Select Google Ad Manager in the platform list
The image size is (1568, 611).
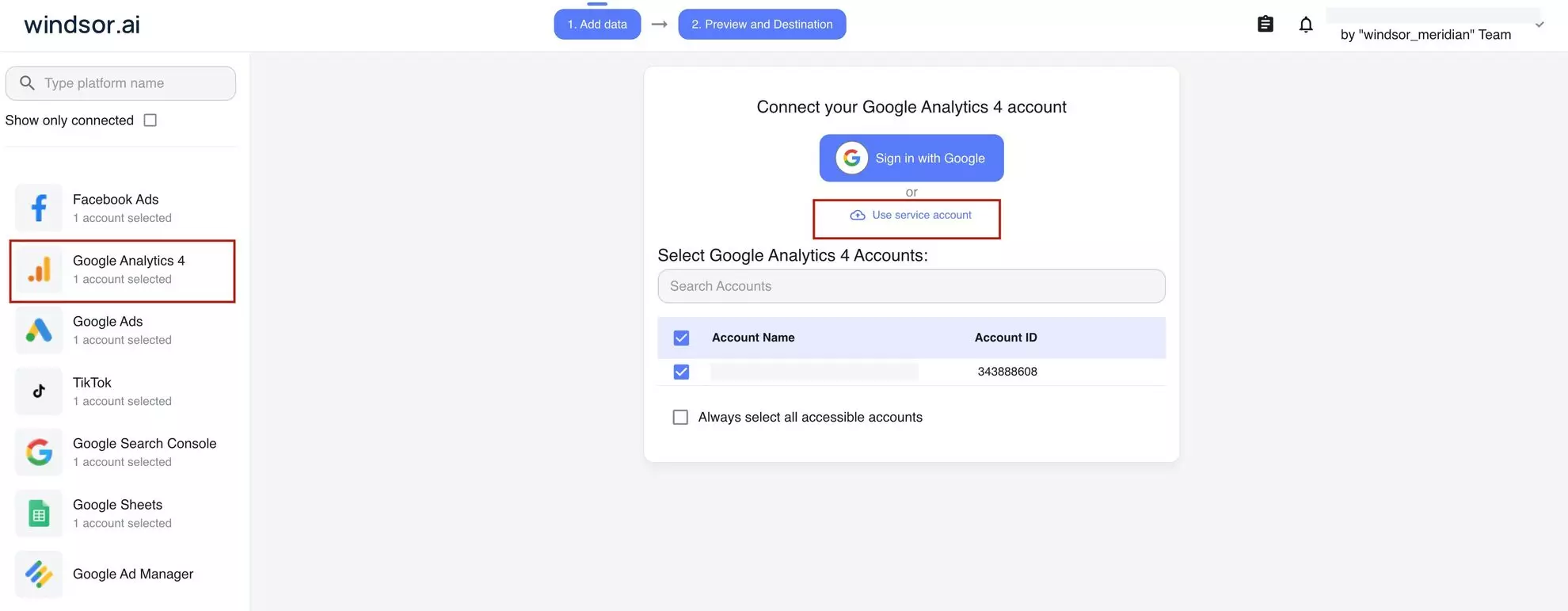click(x=123, y=575)
